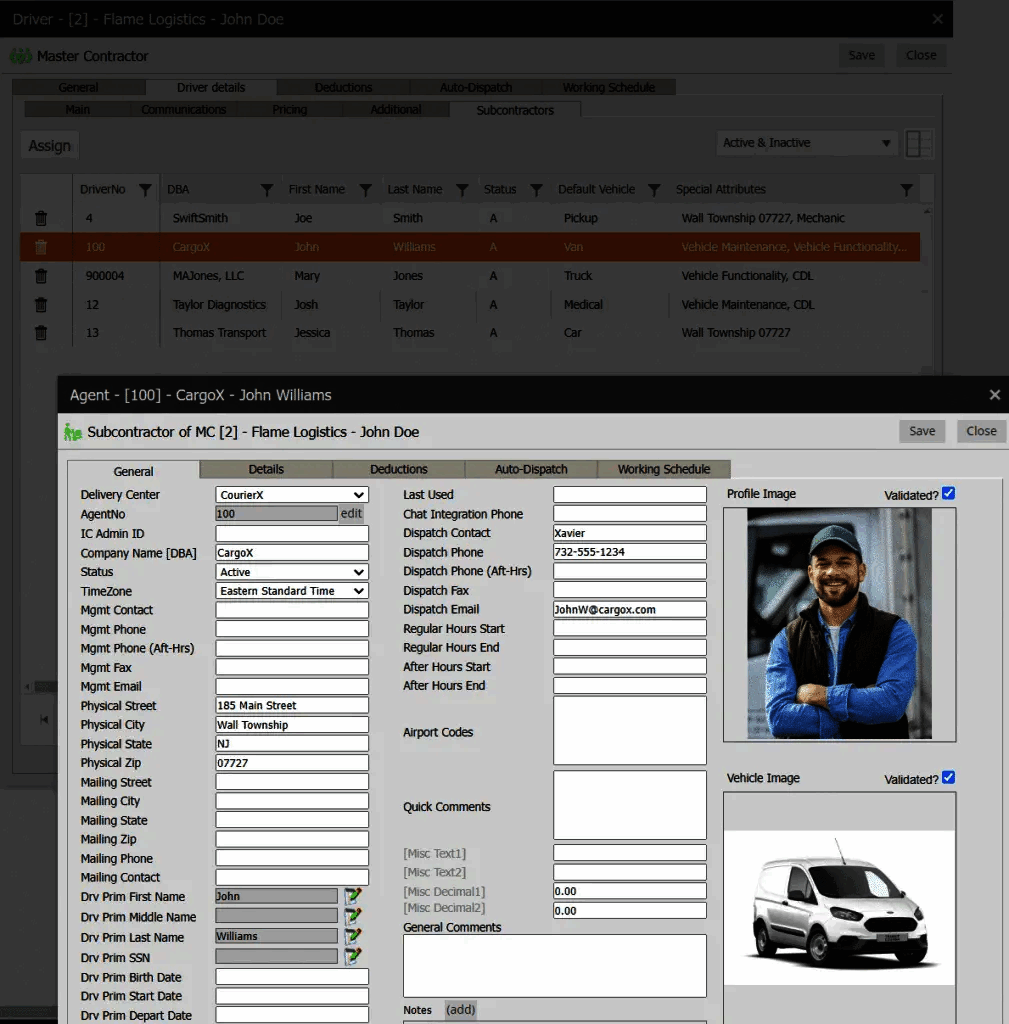
Task: Click the Assign button
Action: coord(49,146)
